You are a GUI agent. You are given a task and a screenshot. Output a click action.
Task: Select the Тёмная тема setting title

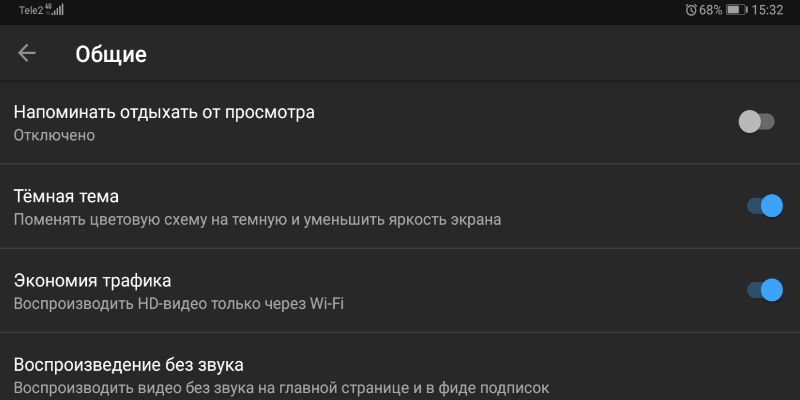[x=66, y=196]
